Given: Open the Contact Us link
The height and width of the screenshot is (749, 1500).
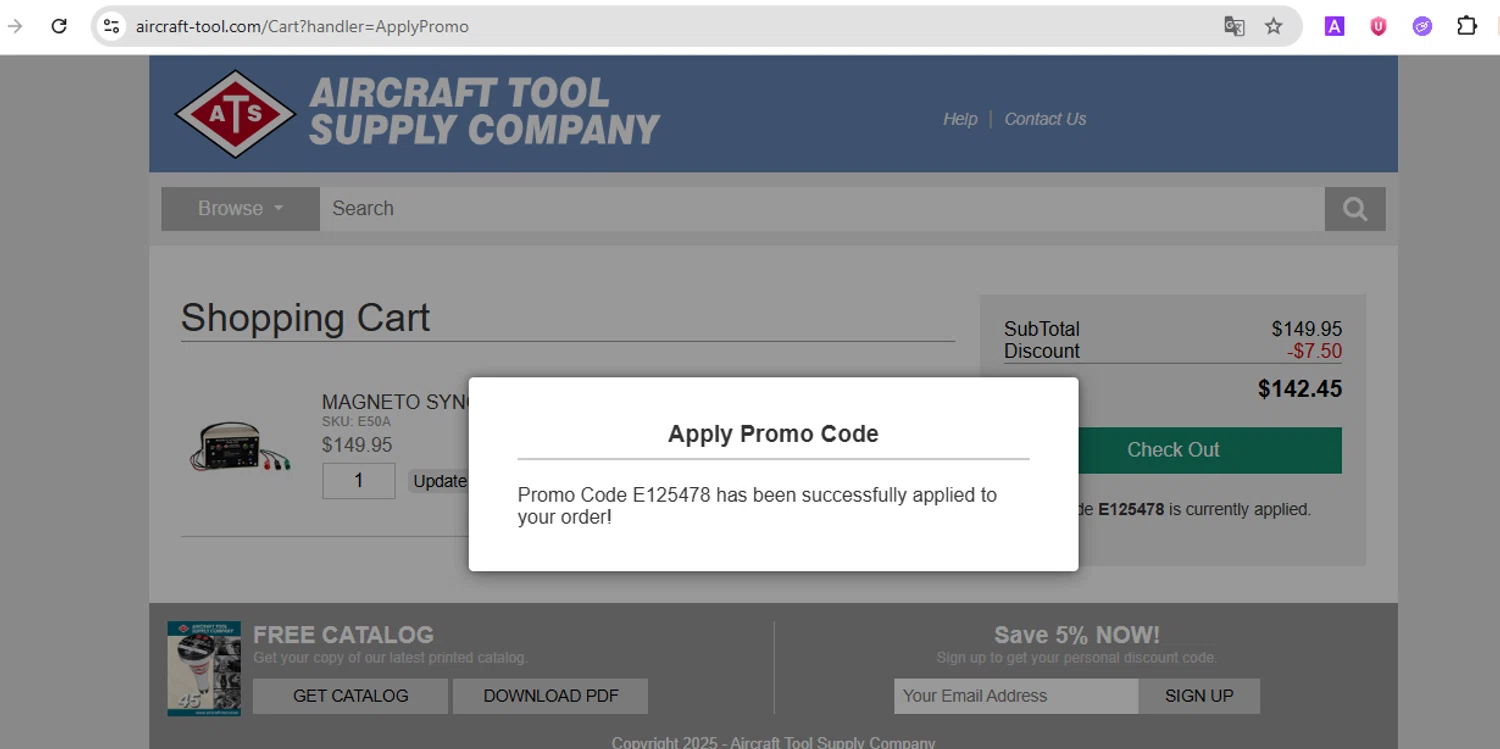Looking at the screenshot, I should point(1045,119).
